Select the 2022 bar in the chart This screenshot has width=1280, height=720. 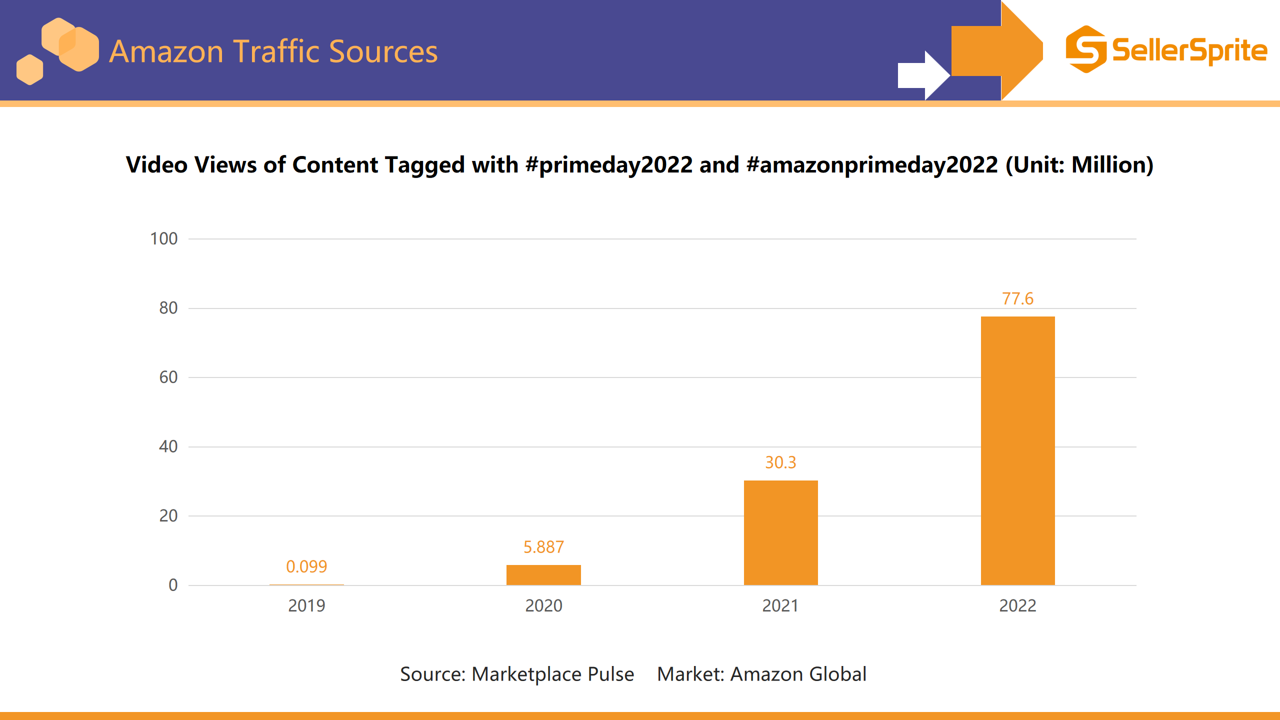click(x=1018, y=450)
